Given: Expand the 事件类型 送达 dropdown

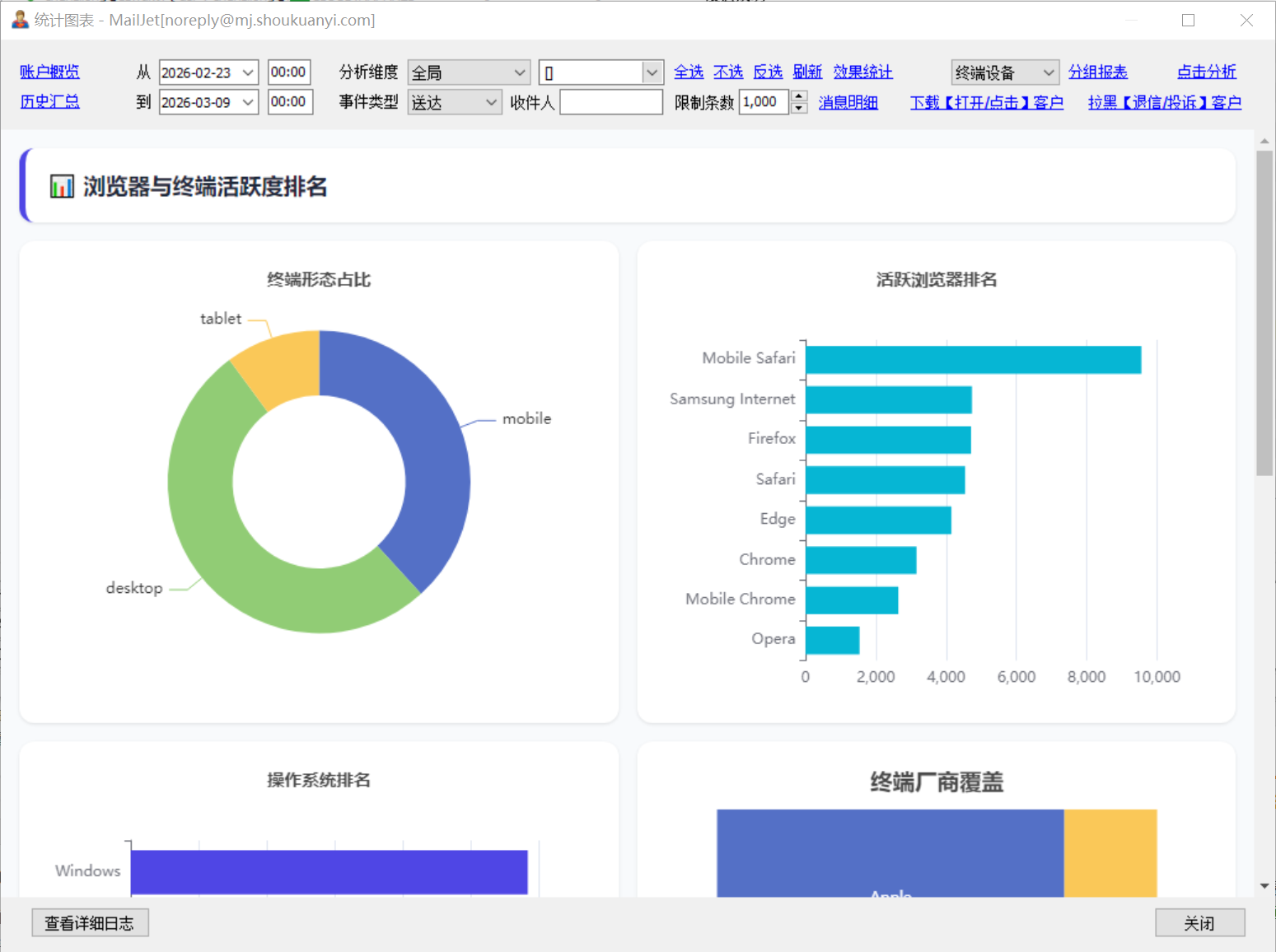Looking at the screenshot, I should pyautogui.click(x=491, y=102).
